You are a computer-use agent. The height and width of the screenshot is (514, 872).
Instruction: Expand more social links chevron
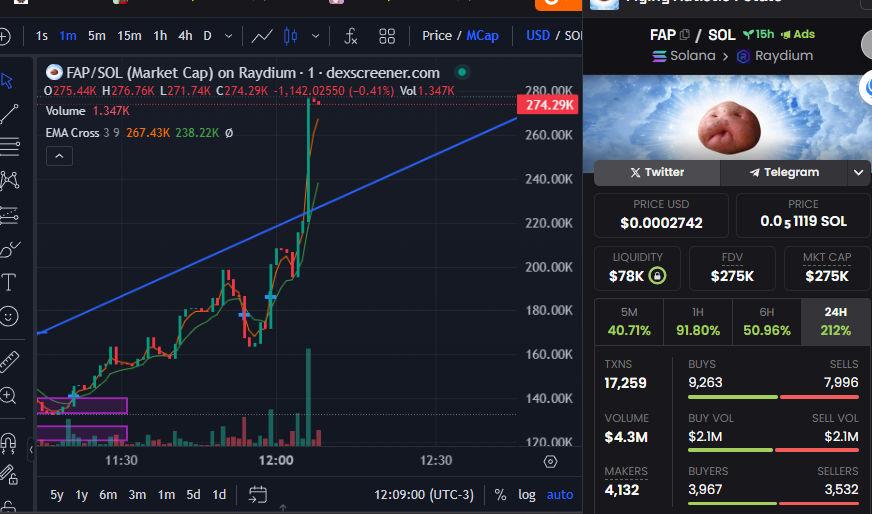(859, 172)
